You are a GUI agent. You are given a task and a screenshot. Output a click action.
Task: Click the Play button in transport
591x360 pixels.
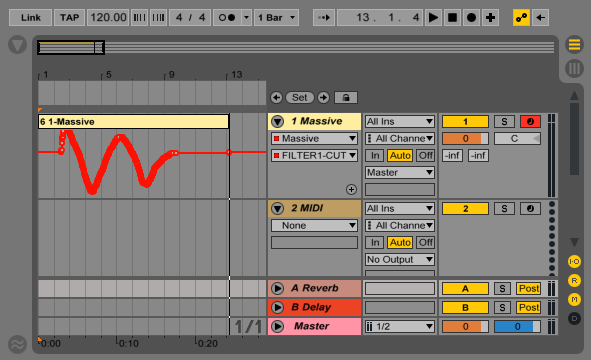pos(433,18)
